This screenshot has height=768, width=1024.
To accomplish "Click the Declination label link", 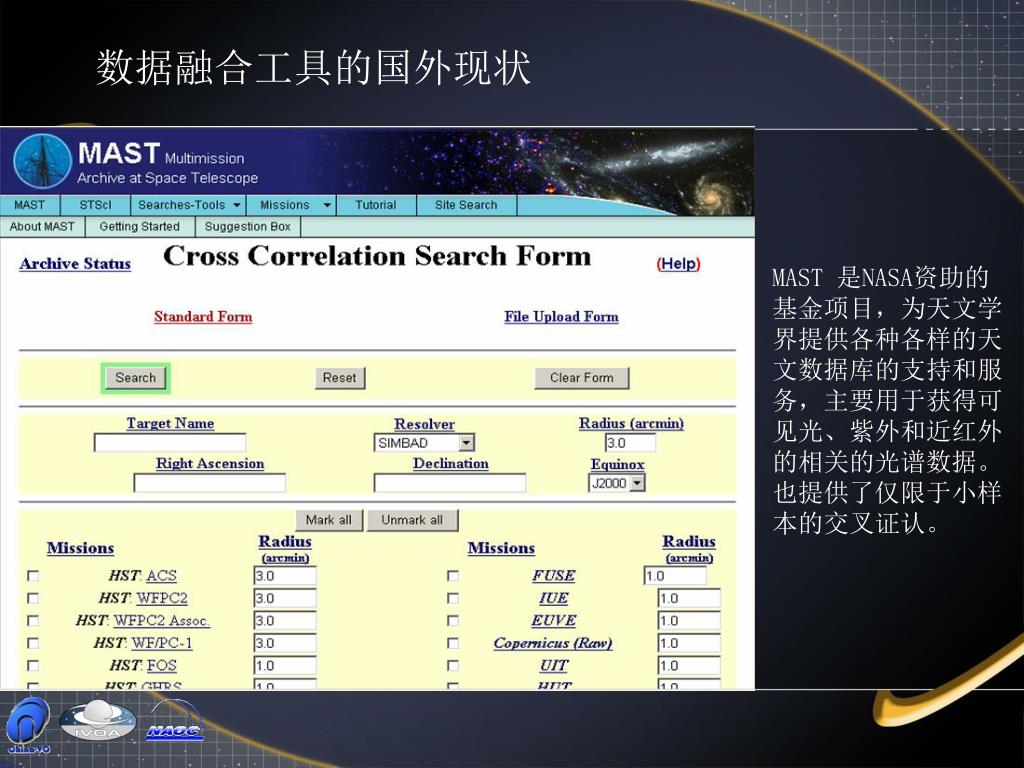I will tap(451, 464).
